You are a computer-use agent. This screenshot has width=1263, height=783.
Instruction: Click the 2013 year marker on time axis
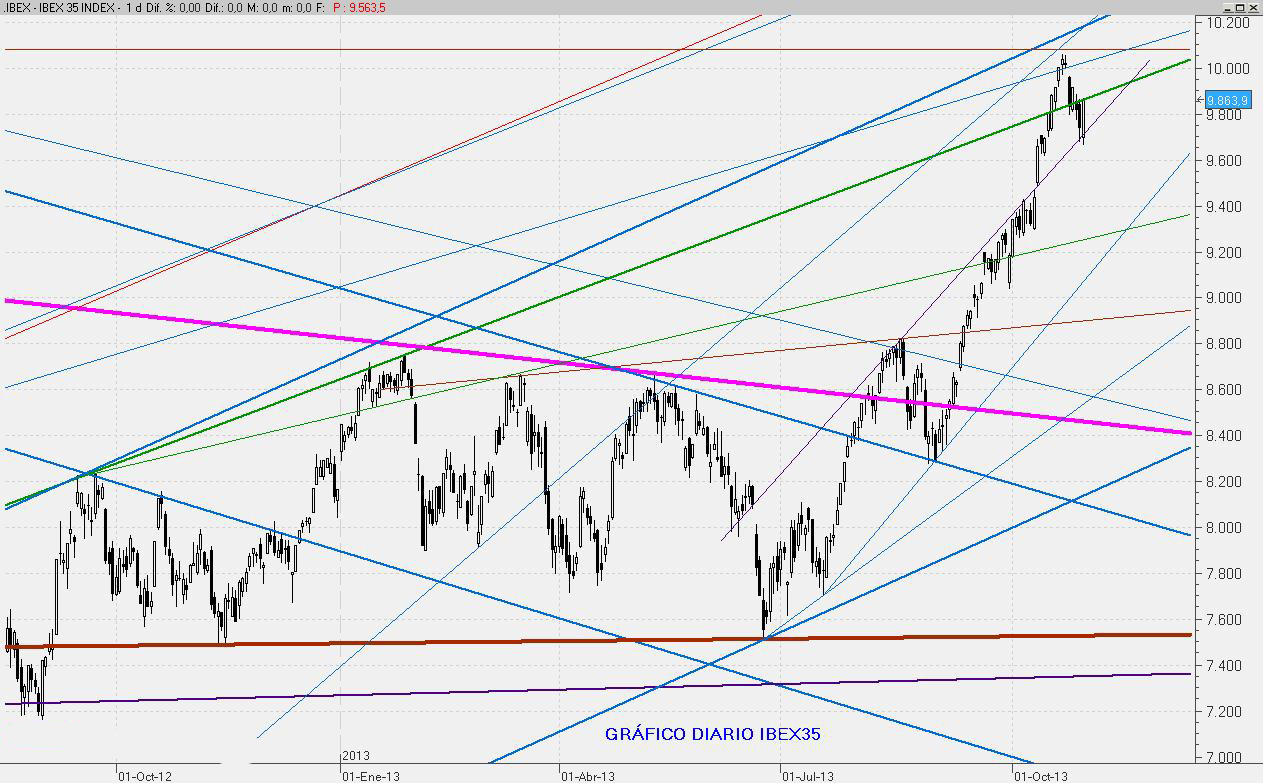coord(355,756)
